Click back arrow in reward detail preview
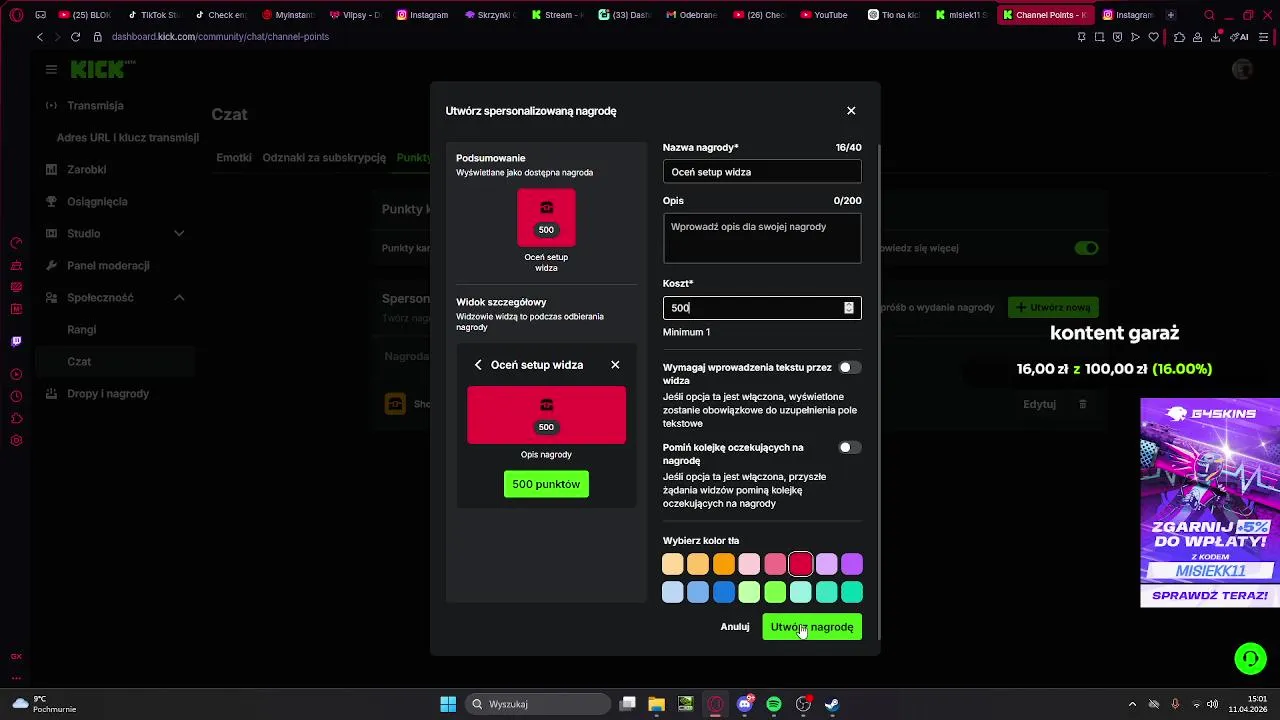The image size is (1280, 720). 478,365
